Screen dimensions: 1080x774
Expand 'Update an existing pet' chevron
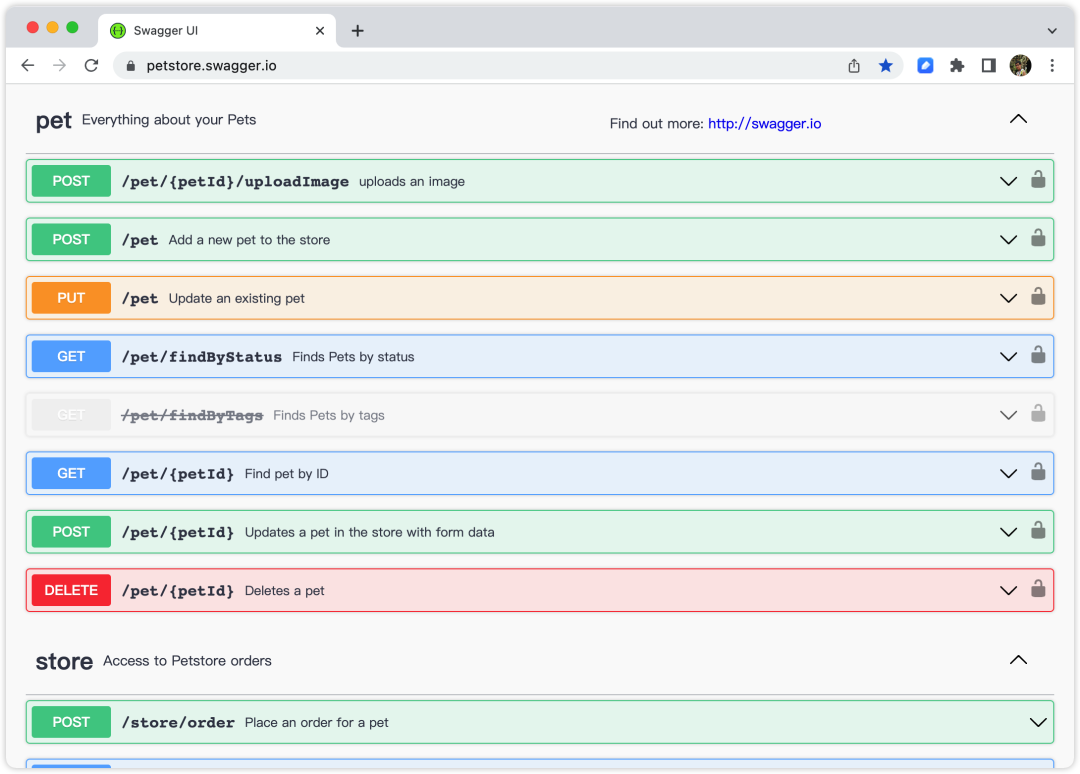1008,298
